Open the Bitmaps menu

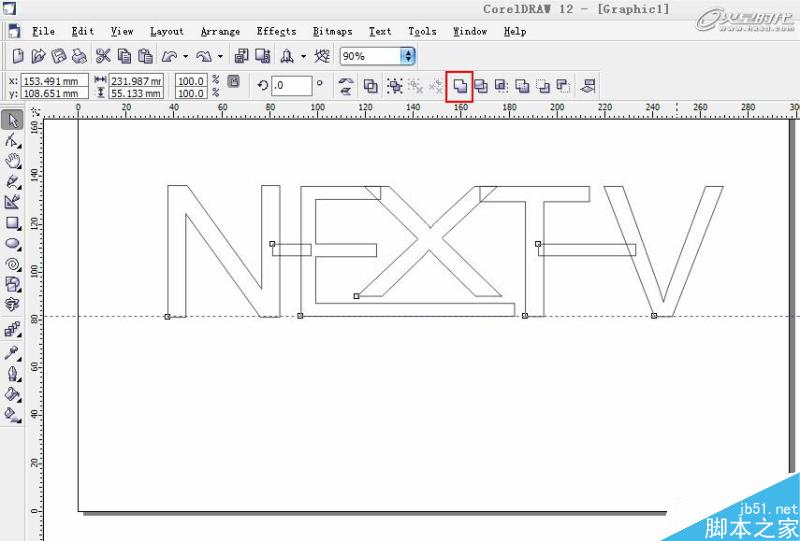click(x=333, y=32)
